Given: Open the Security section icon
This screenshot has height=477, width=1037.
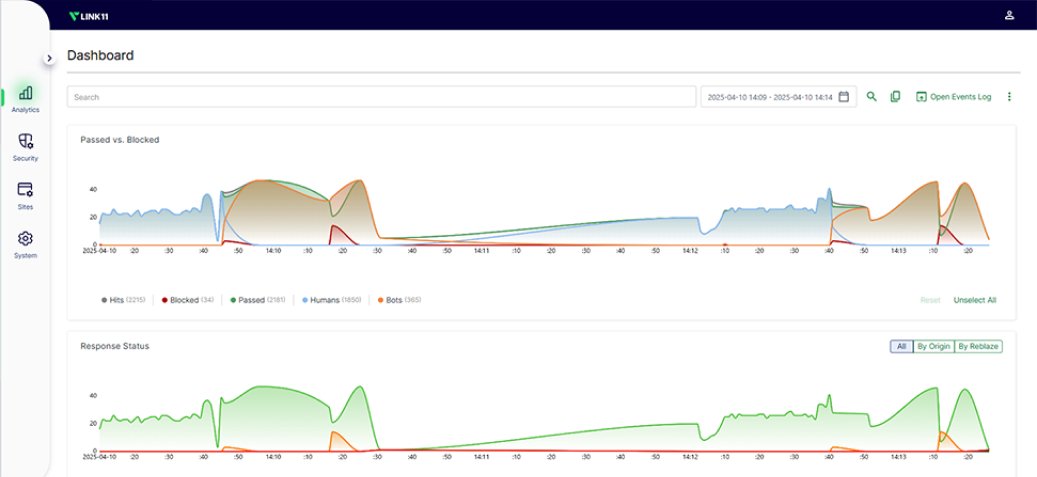Looking at the screenshot, I should [x=25, y=142].
